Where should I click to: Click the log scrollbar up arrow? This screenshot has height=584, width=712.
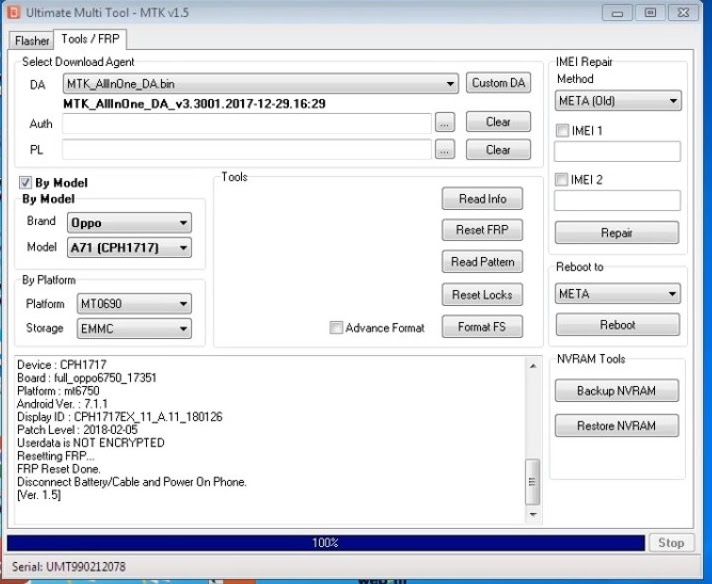pos(533,366)
